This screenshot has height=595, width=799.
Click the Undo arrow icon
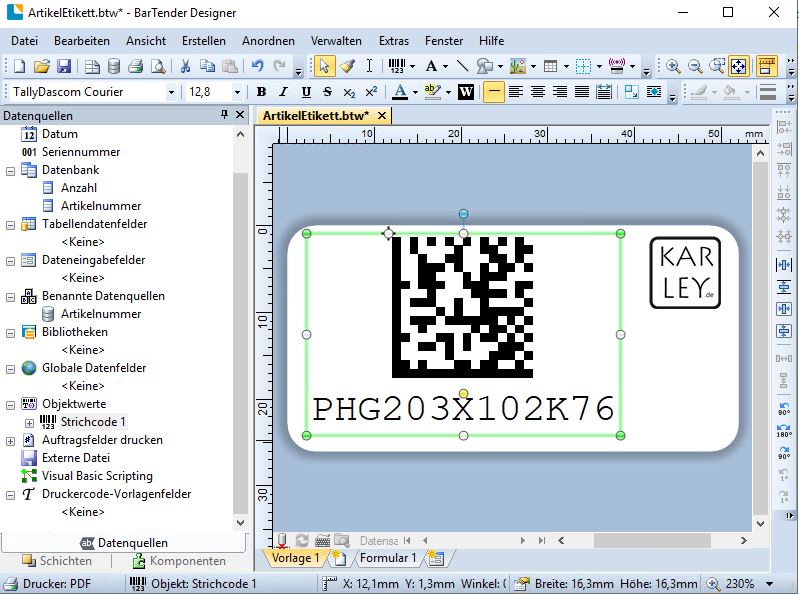(x=257, y=66)
